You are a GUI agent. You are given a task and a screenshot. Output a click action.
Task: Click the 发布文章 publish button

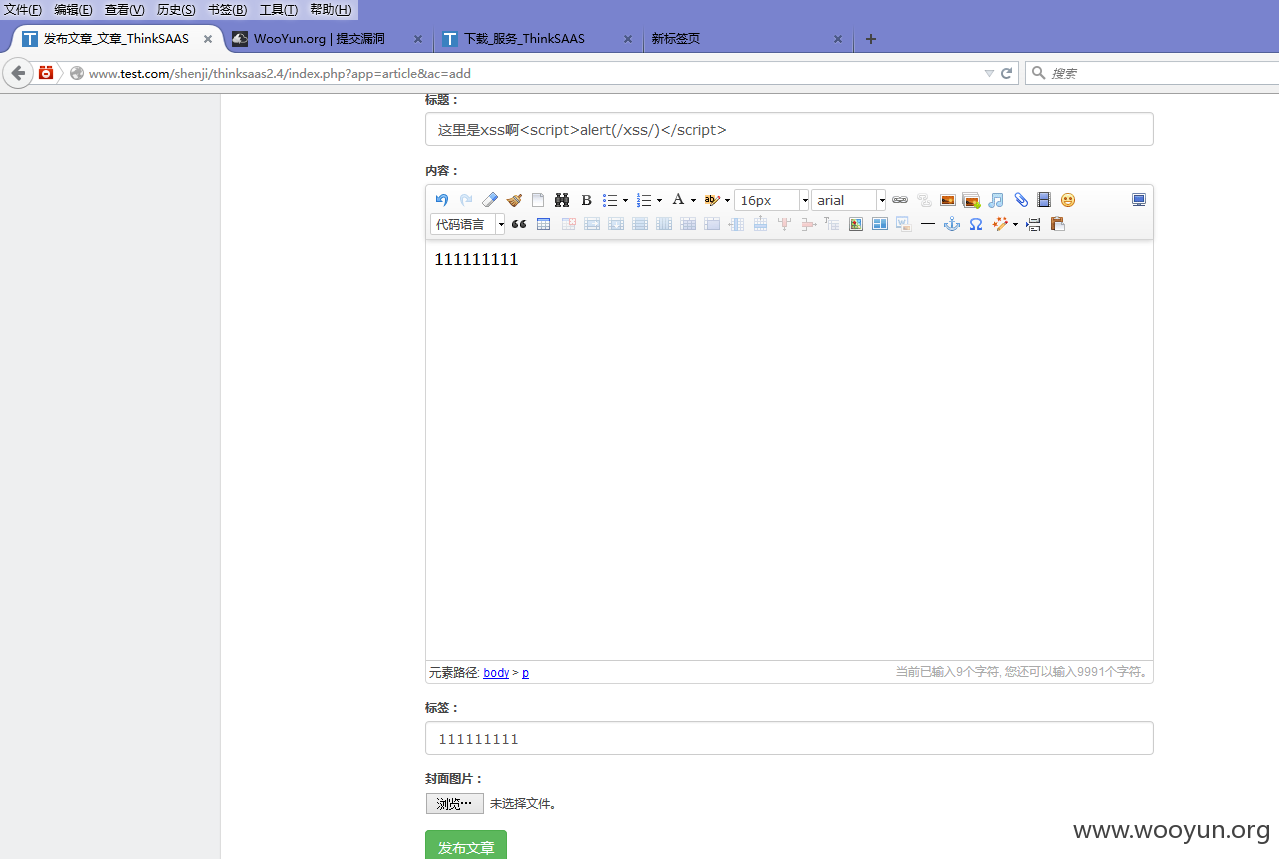click(x=466, y=845)
